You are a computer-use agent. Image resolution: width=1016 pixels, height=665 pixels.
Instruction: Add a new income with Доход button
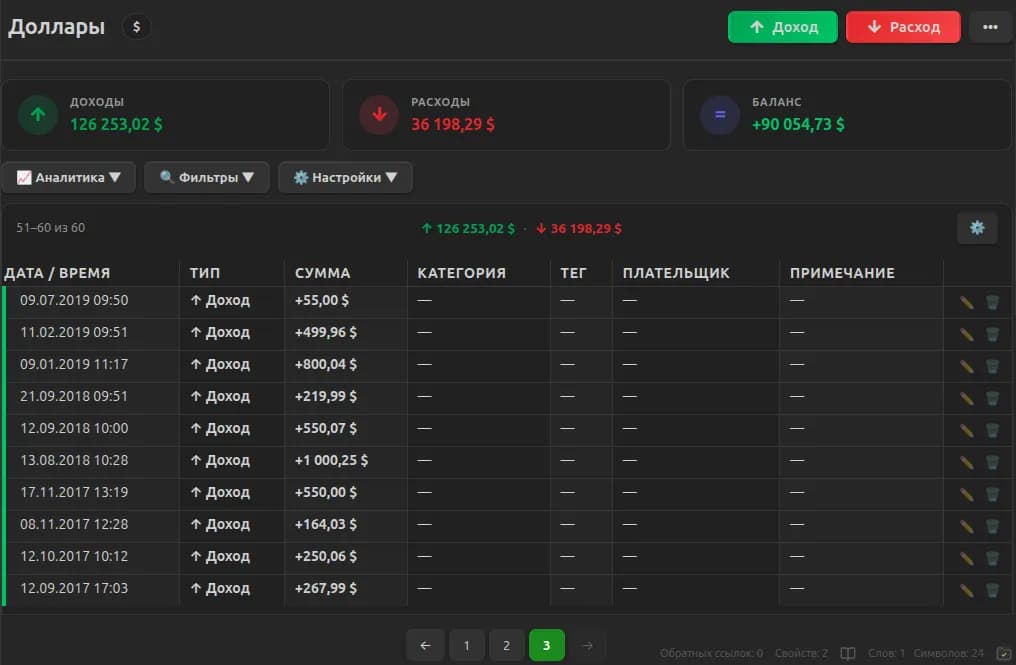point(782,27)
